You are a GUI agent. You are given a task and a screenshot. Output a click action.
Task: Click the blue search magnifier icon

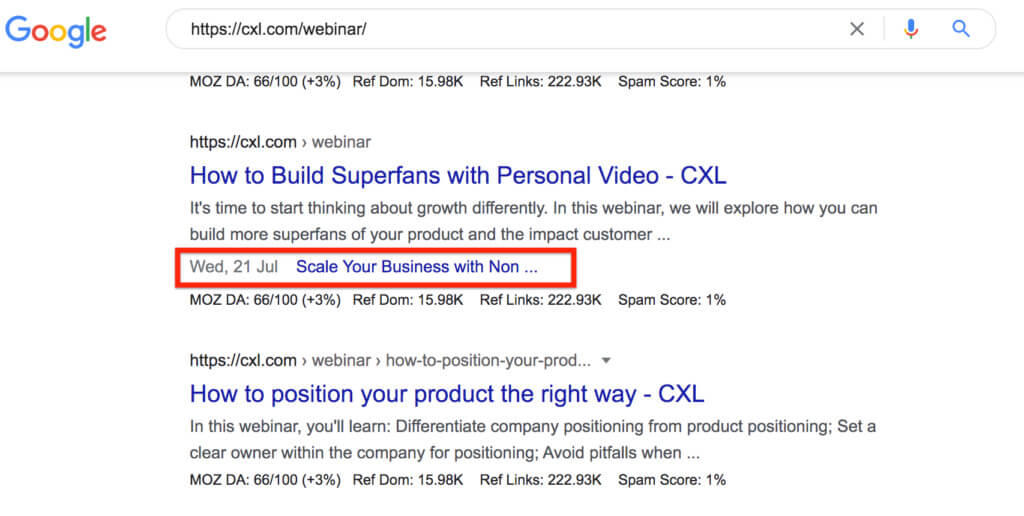[x=961, y=29]
